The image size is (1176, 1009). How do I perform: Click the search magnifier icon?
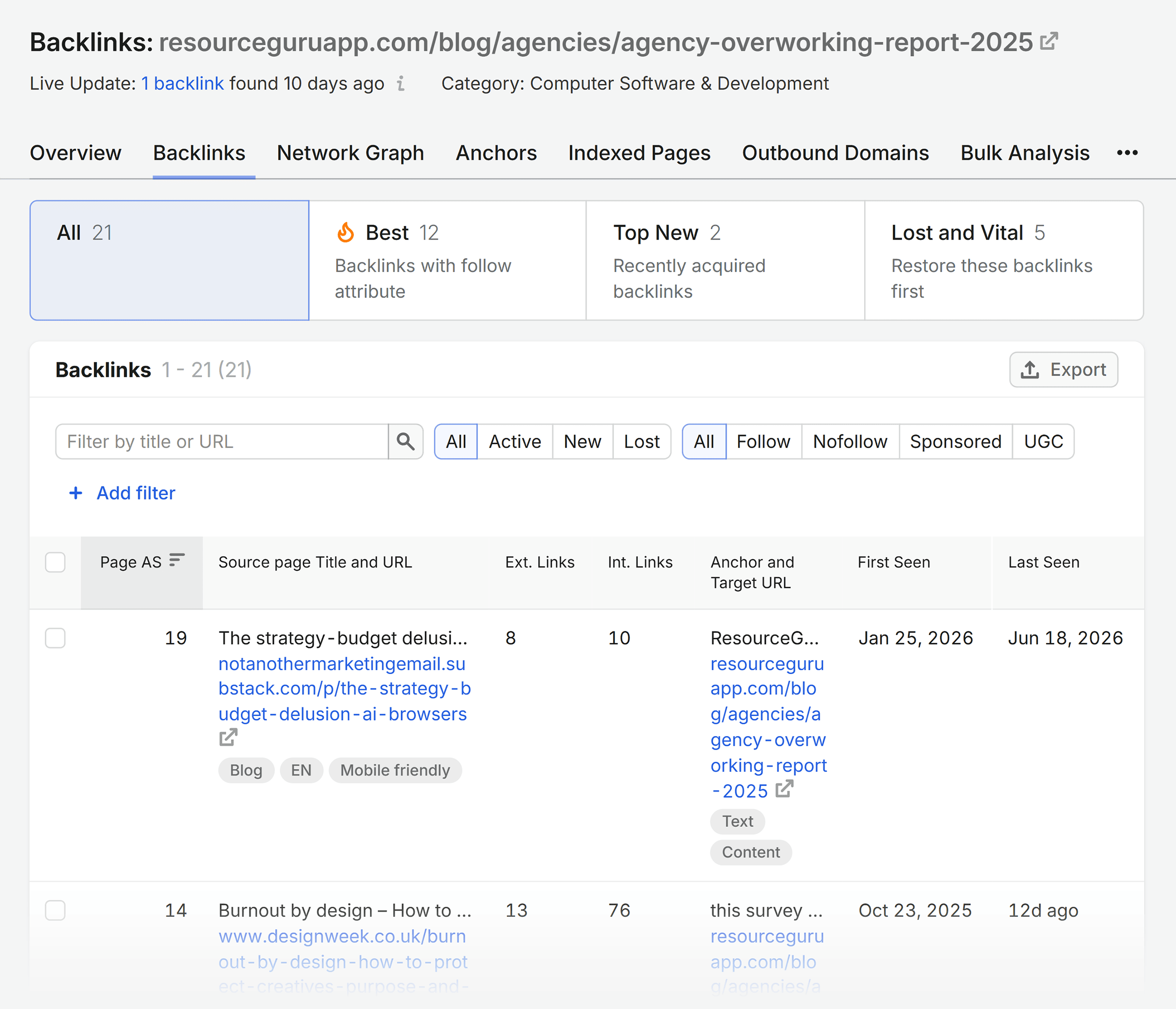(405, 441)
